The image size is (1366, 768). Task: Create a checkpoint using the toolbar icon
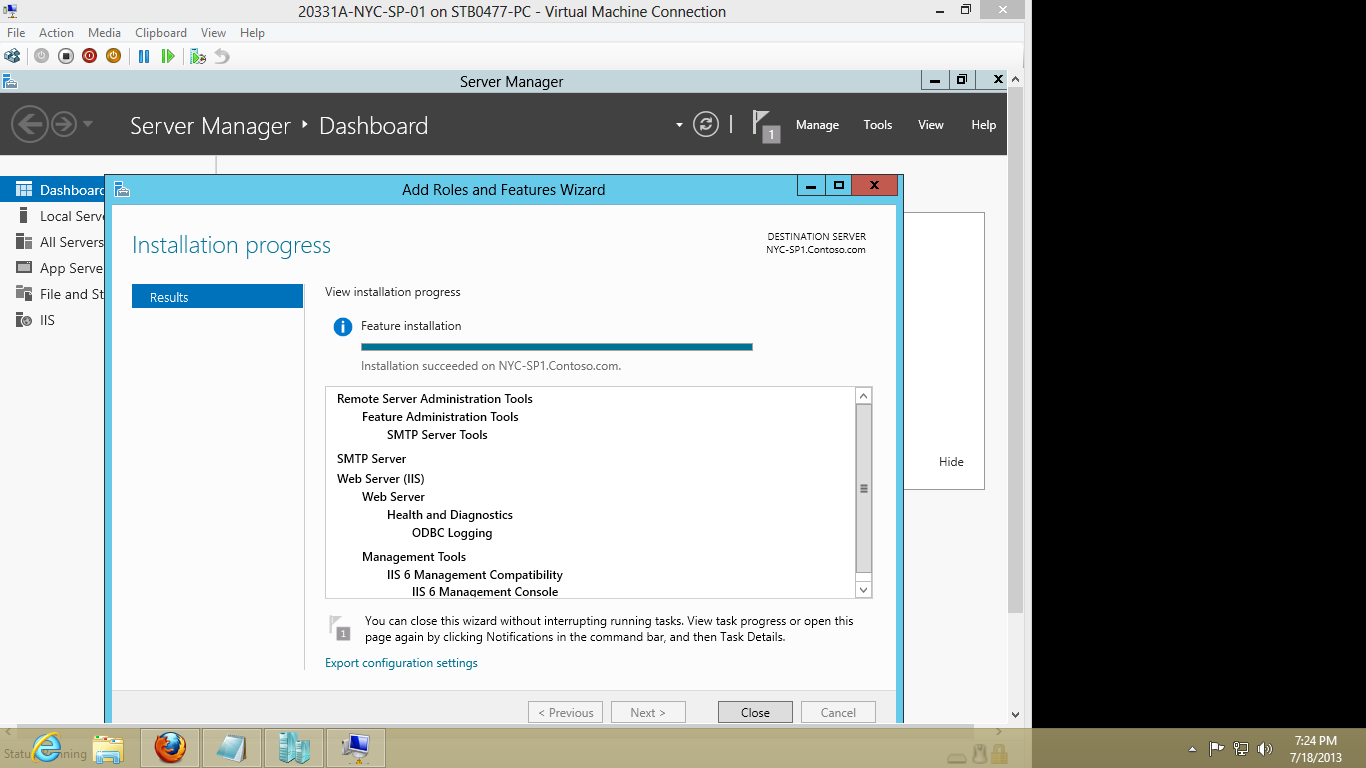click(x=198, y=56)
